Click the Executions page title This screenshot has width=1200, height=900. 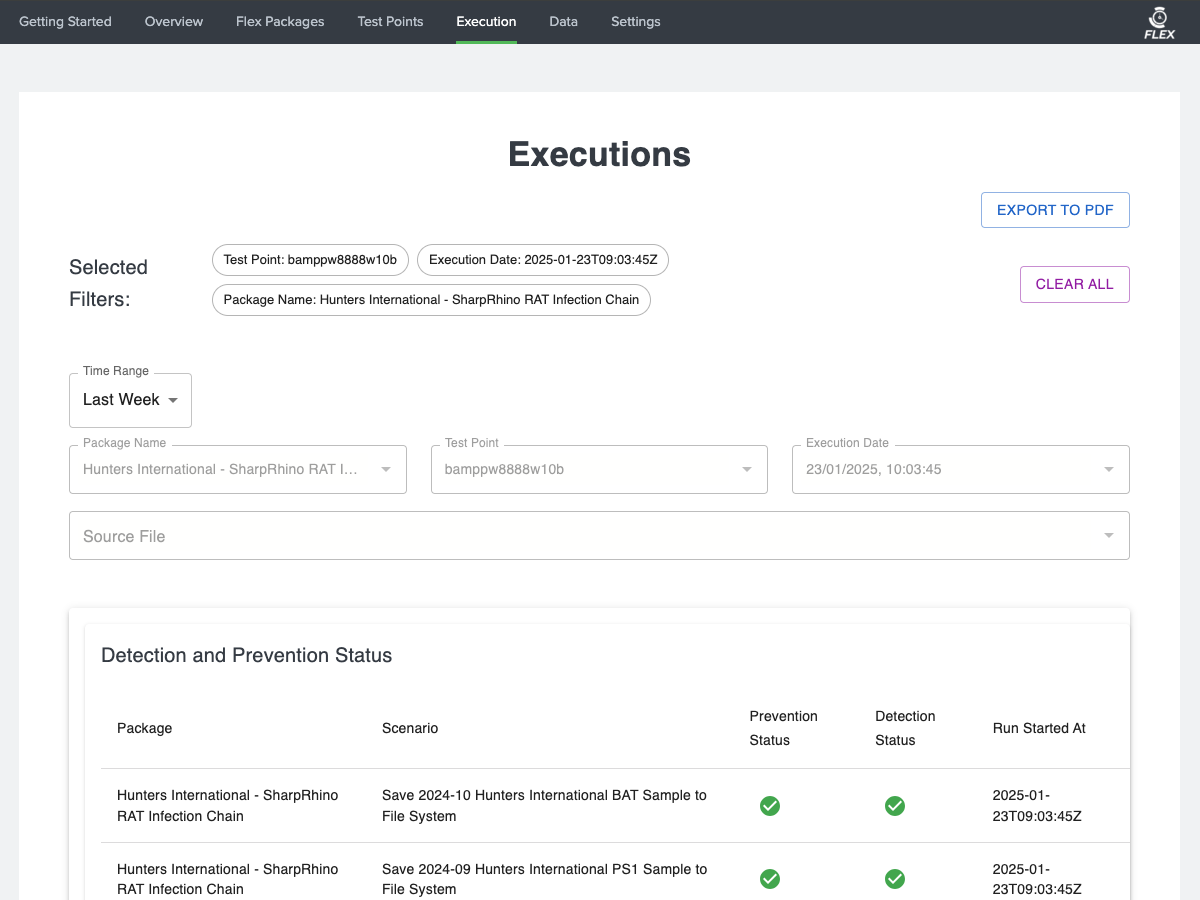point(599,154)
